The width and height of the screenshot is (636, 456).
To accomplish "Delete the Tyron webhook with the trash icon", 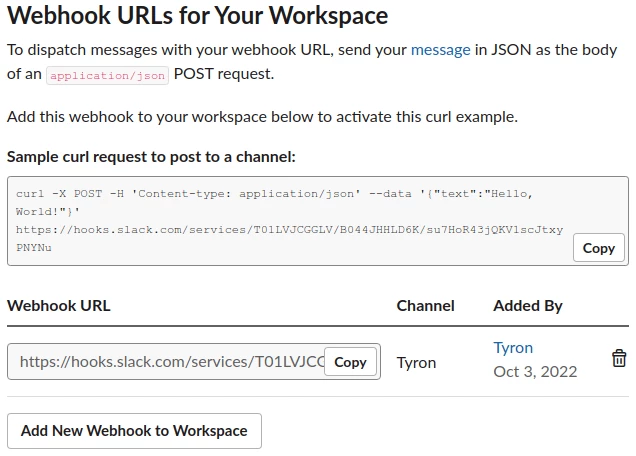I will 619,358.
